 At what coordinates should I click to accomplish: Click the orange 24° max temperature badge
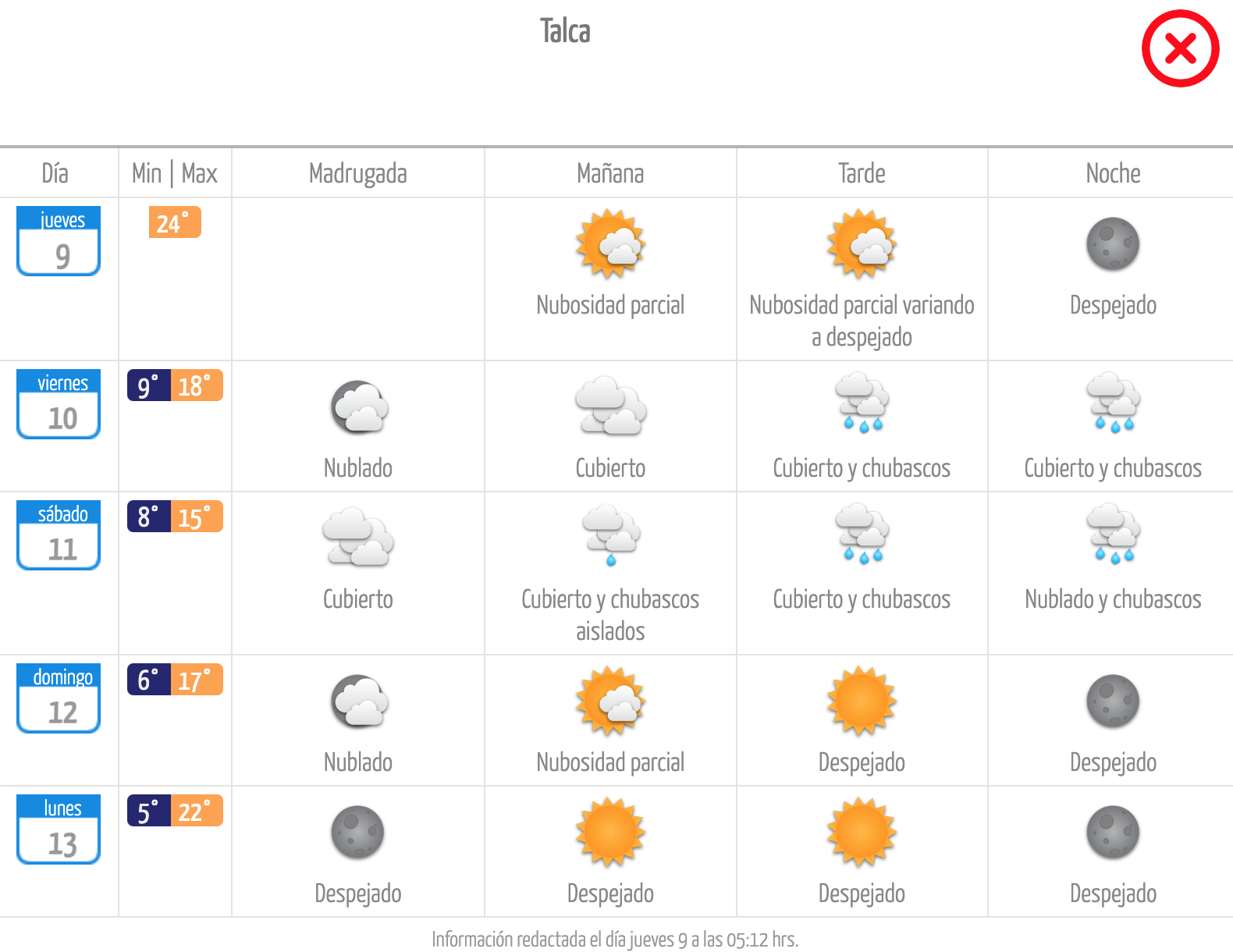point(175,222)
